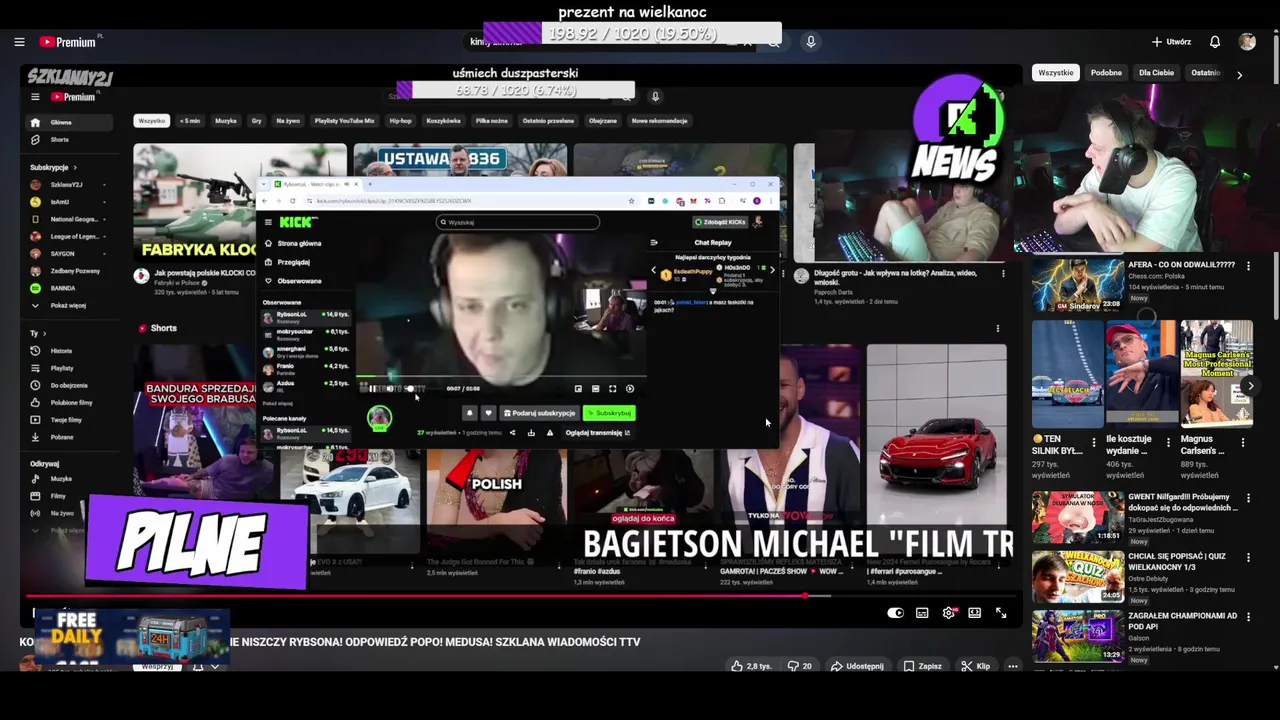This screenshot has width=1280, height=720.
Task: Select Główna in the recorded YouTube sidebar
Action: pyautogui.click(x=70, y=122)
